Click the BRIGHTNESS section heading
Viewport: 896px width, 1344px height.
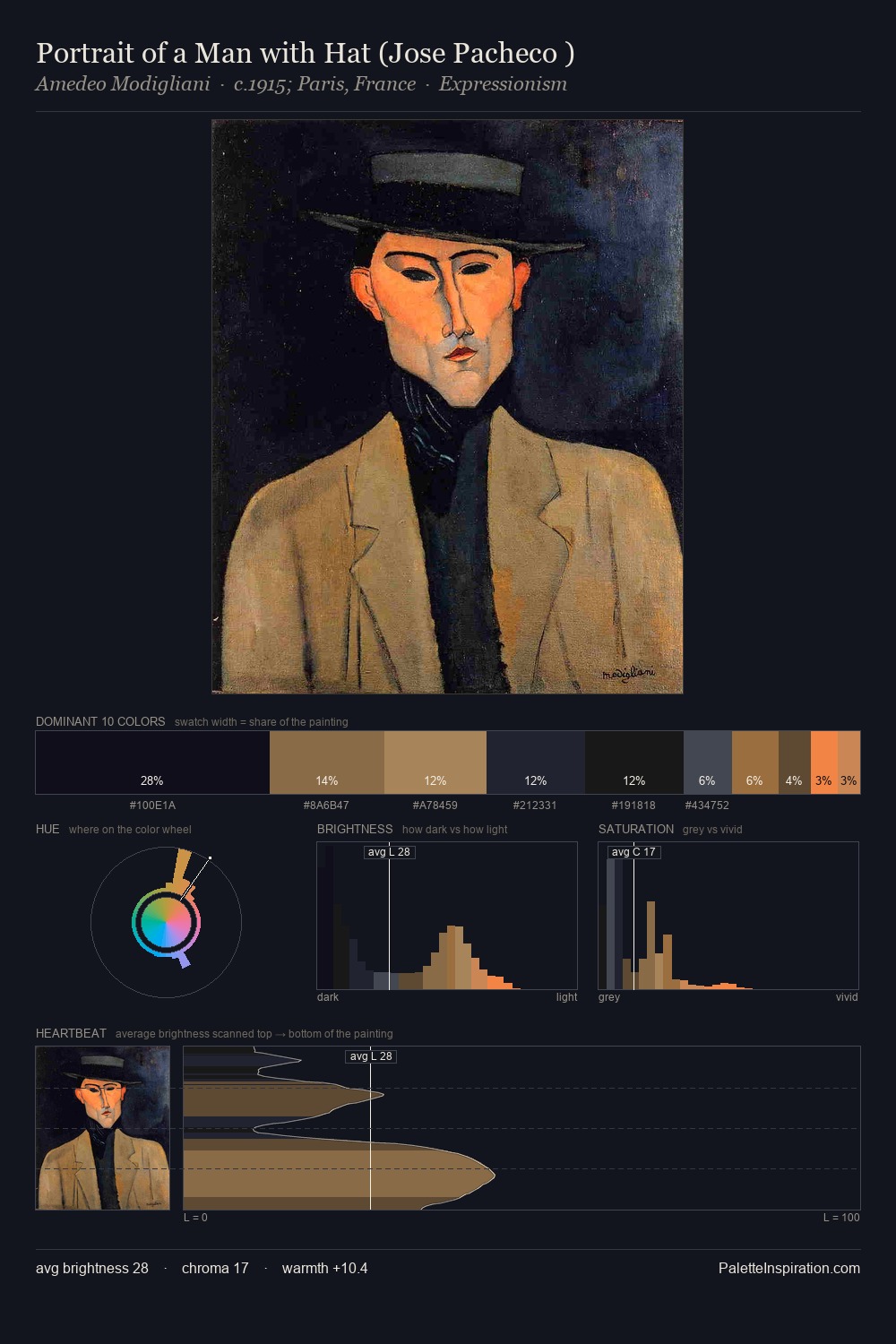tap(355, 829)
